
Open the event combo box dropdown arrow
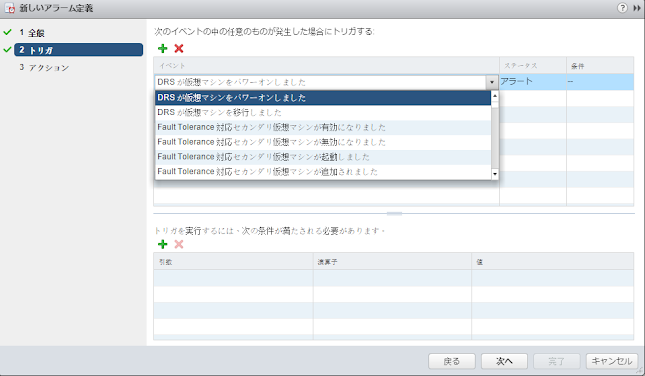click(x=492, y=82)
